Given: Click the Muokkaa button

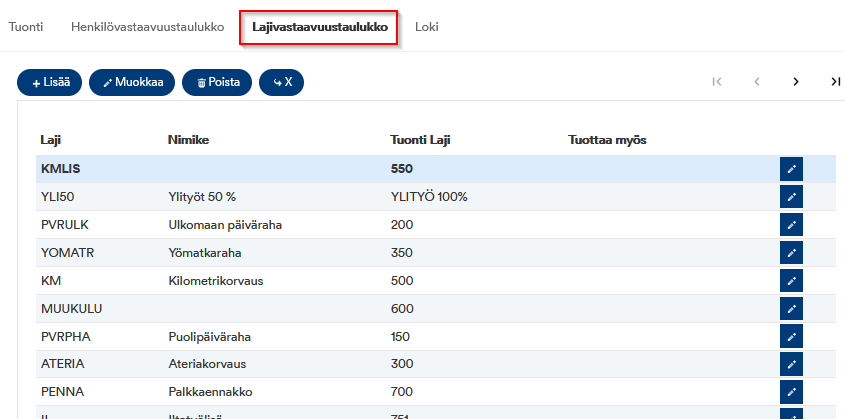Looking at the screenshot, I should [x=132, y=83].
